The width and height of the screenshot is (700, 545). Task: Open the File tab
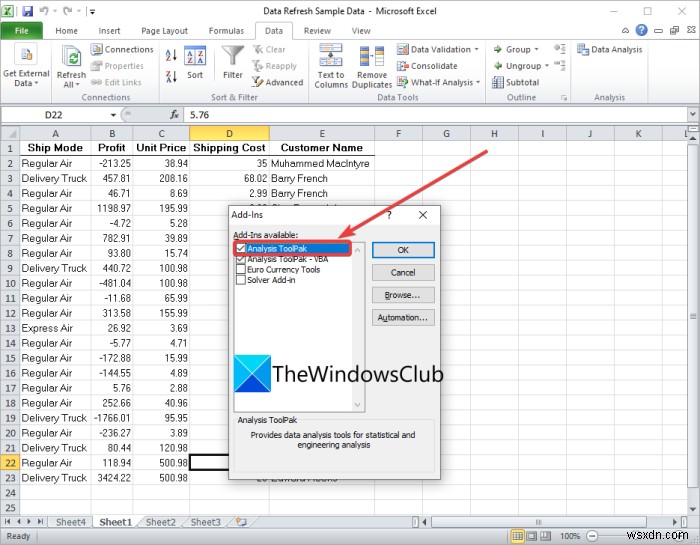pos(21,30)
